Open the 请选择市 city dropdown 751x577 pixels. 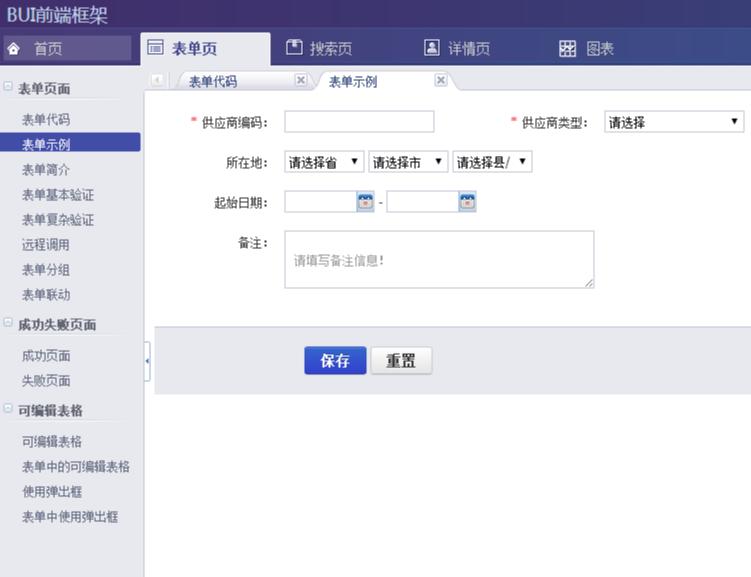(408, 162)
